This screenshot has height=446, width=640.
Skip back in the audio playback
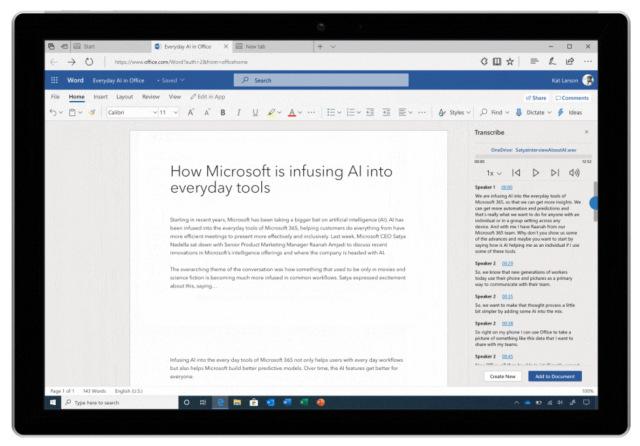point(516,173)
